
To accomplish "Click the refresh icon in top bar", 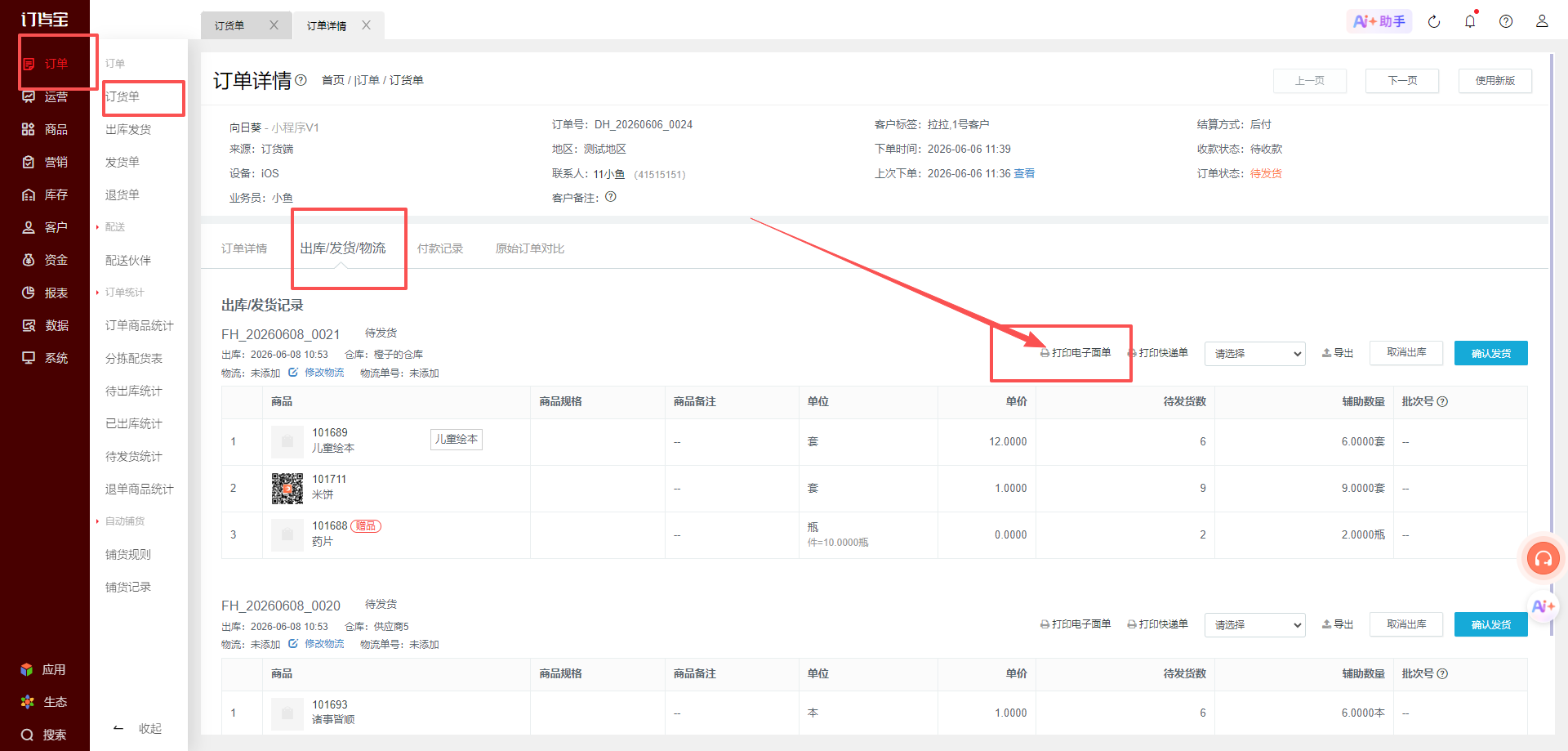I will pos(1434,22).
